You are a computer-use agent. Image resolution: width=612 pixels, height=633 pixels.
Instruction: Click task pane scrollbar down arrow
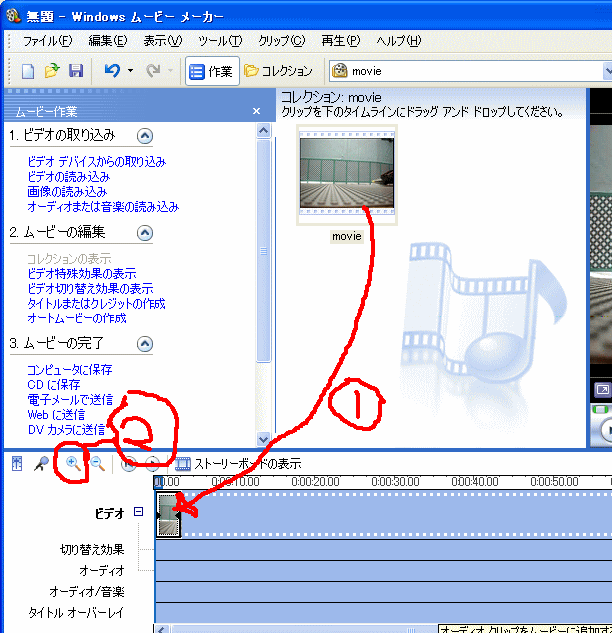[263, 439]
